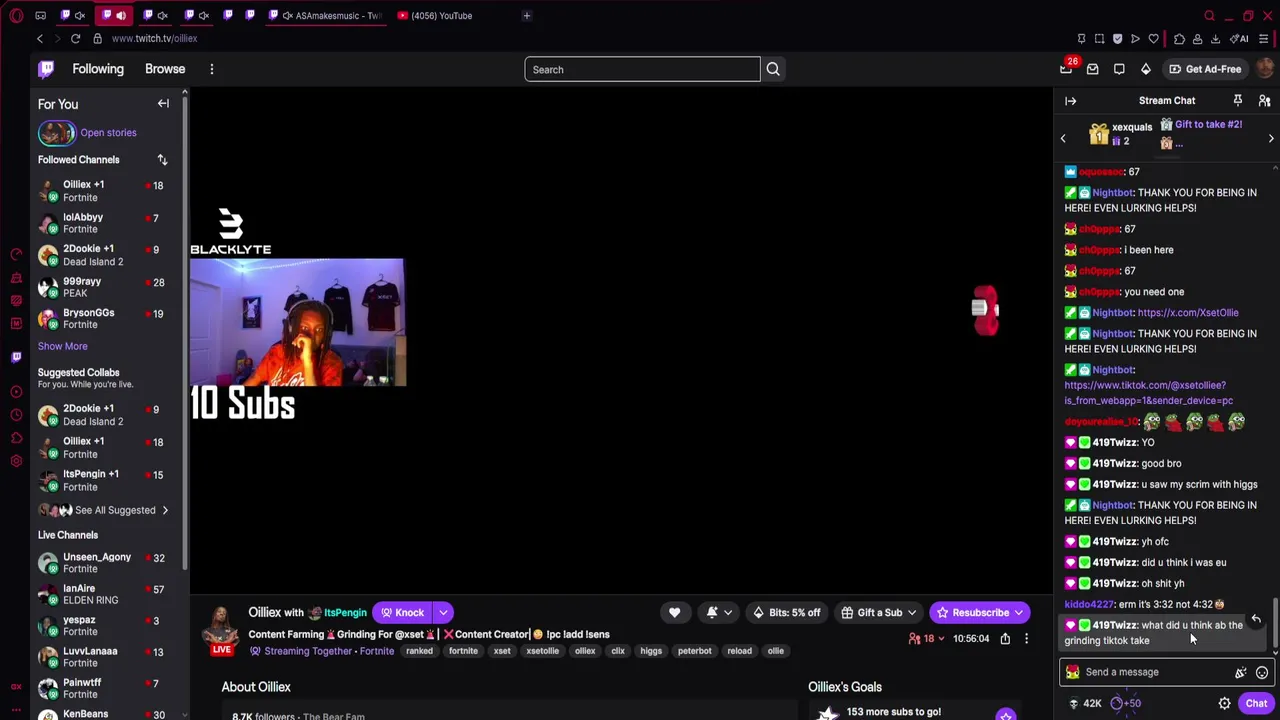Show next gift leaderboard entry
The height and width of the screenshot is (720, 1280).
[1271, 139]
